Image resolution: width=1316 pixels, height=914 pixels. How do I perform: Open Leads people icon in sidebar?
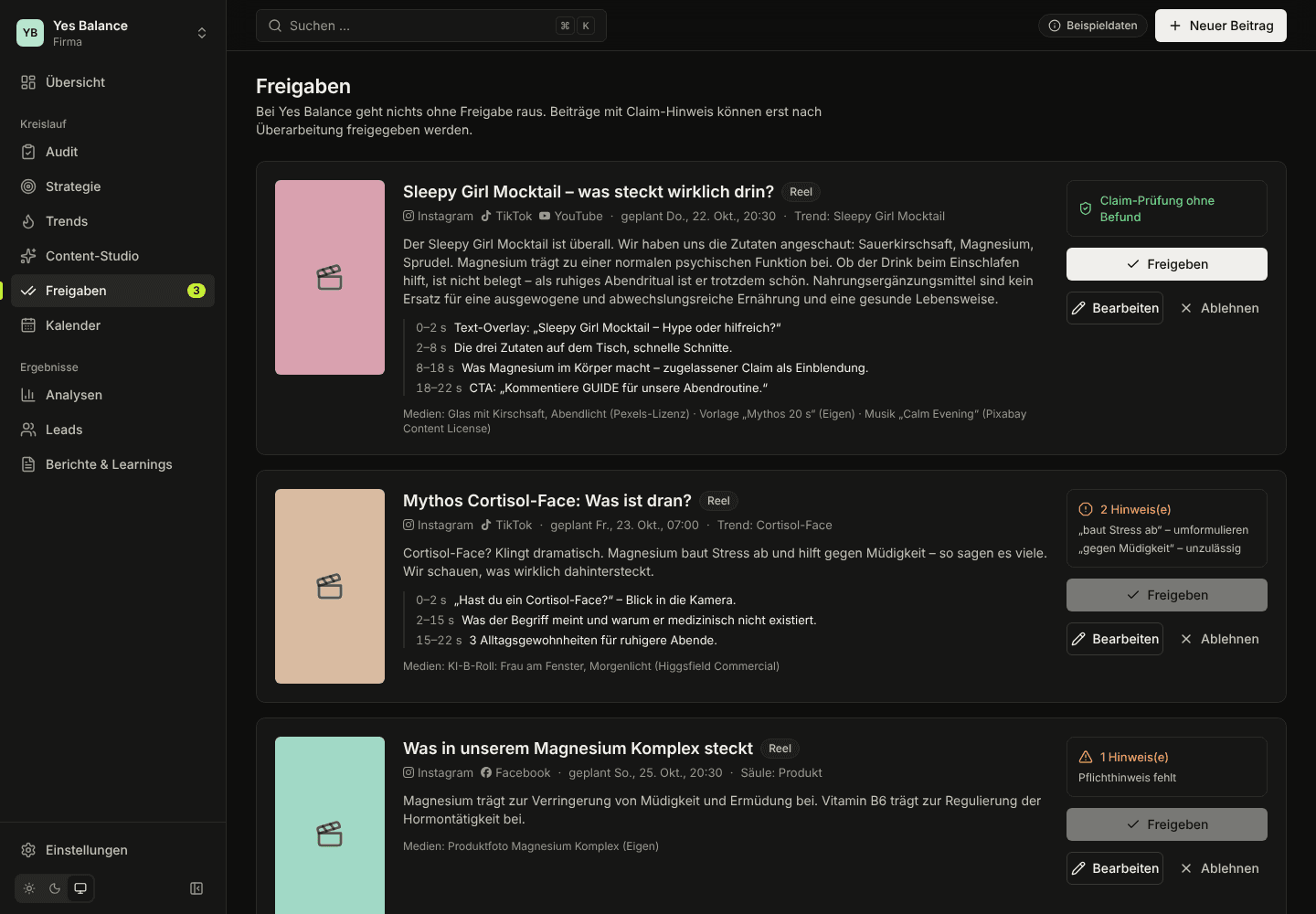tap(28, 430)
